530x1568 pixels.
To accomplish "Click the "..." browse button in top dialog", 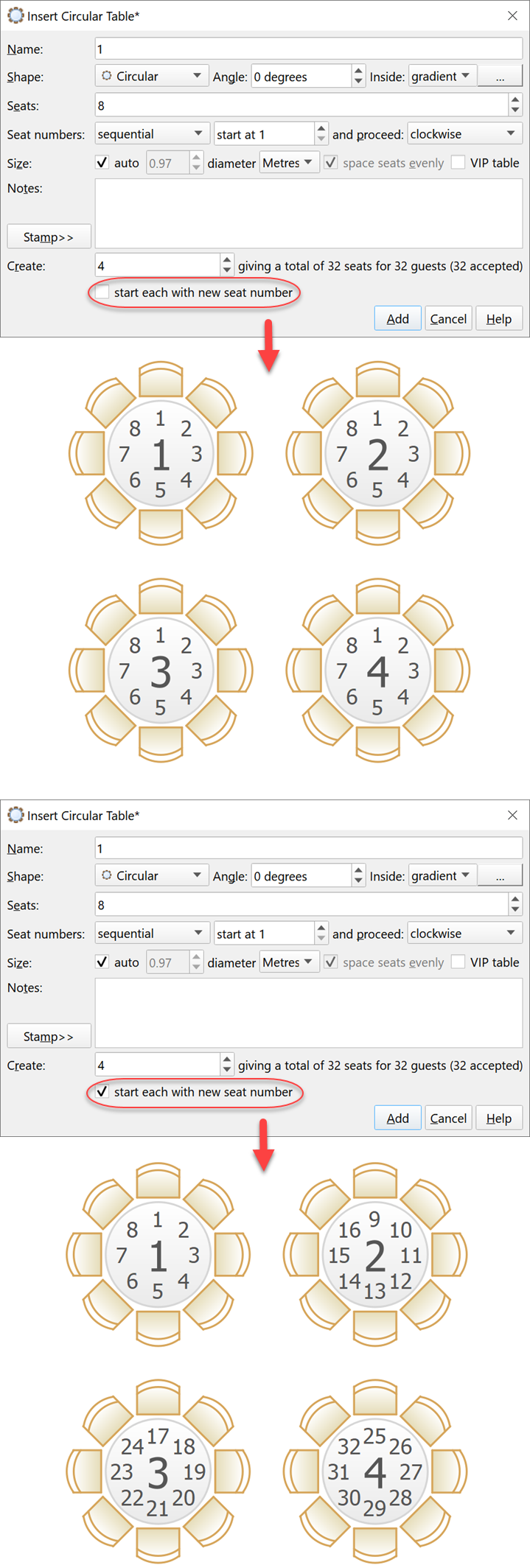I will [500, 77].
